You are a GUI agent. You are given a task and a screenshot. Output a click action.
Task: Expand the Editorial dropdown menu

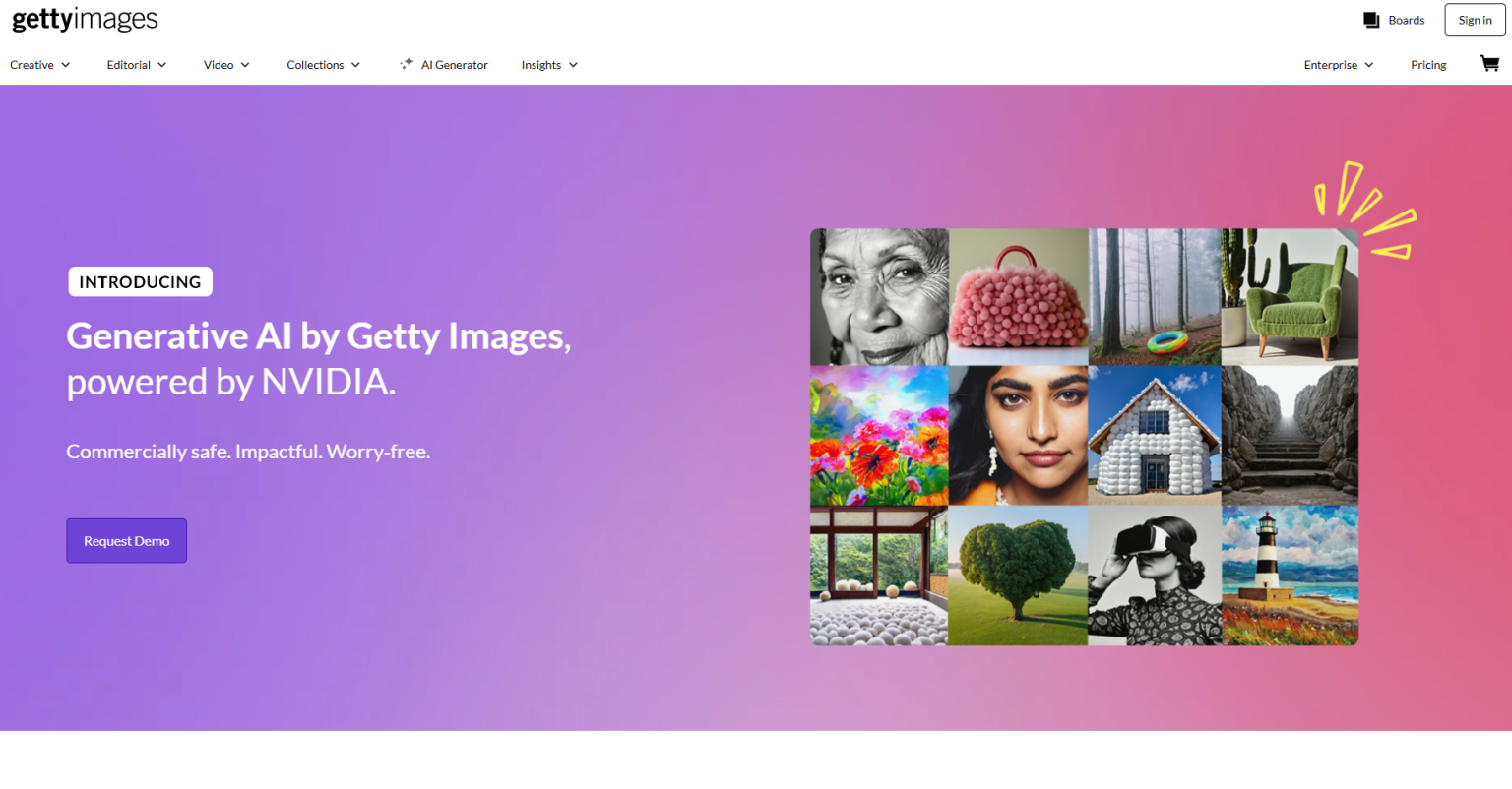click(x=137, y=65)
